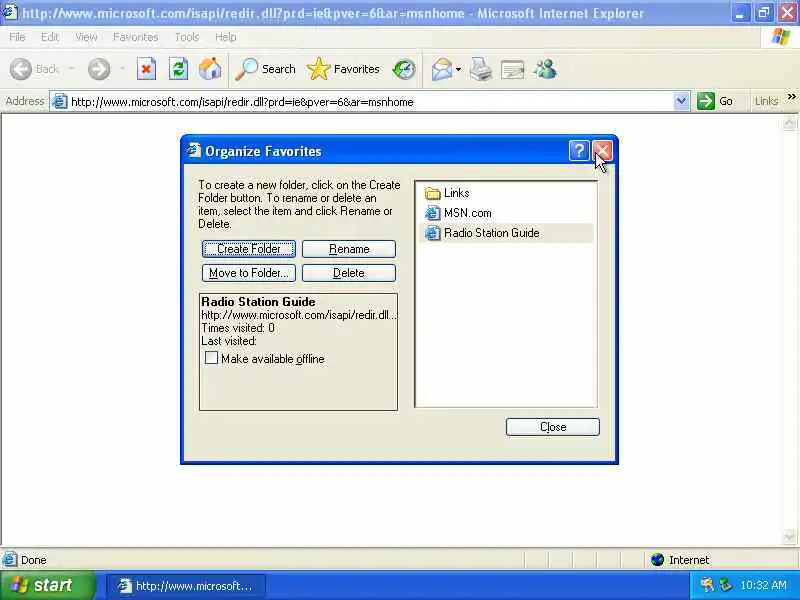Open the Edit menu
This screenshot has width=800, height=600.
coord(49,37)
